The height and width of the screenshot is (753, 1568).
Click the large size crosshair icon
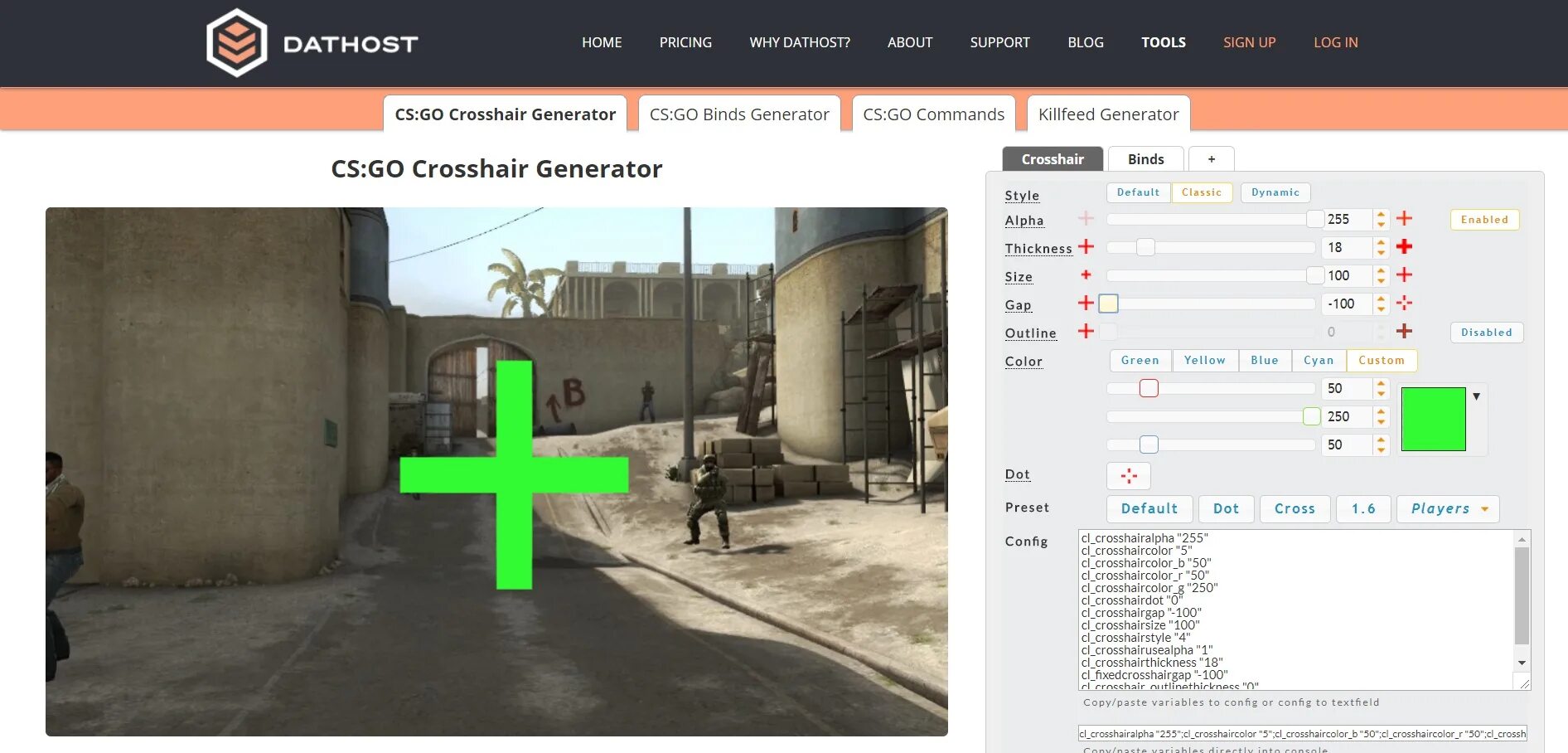coord(1404,274)
